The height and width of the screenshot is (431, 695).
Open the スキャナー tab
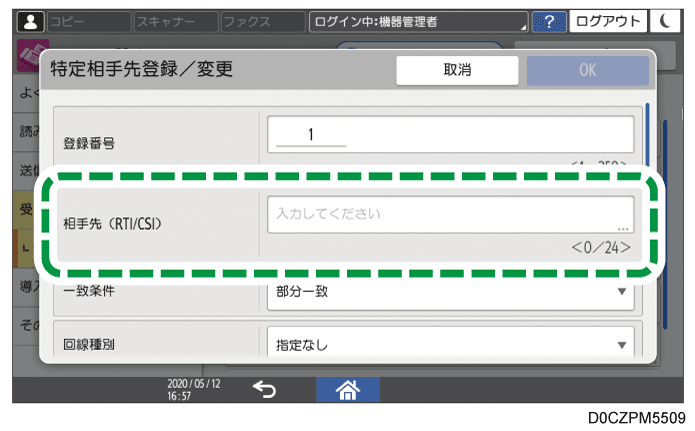[176, 21]
